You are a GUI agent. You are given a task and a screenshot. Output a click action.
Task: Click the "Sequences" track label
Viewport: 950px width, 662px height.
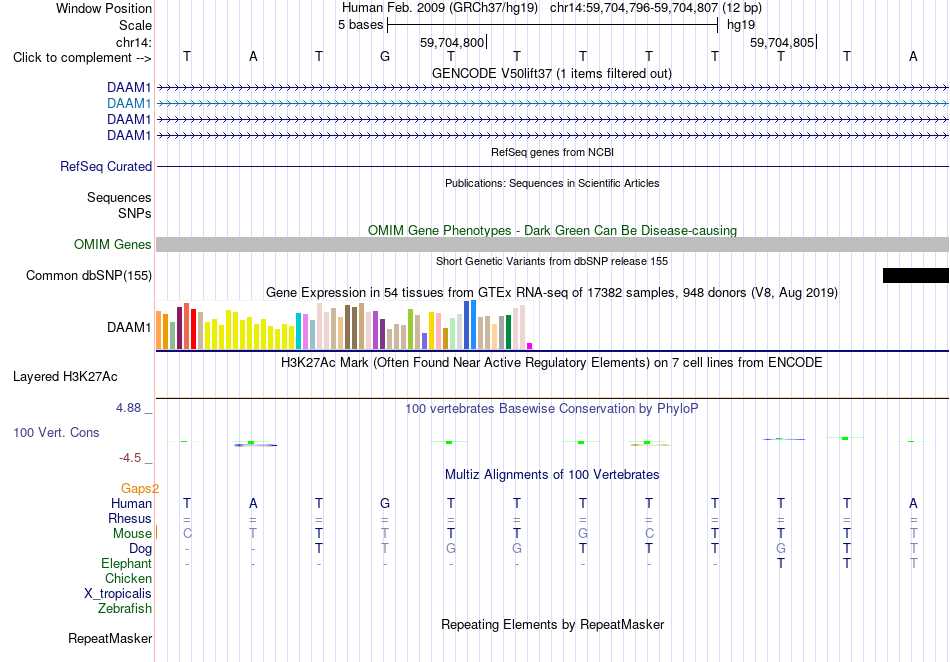(x=119, y=197)
